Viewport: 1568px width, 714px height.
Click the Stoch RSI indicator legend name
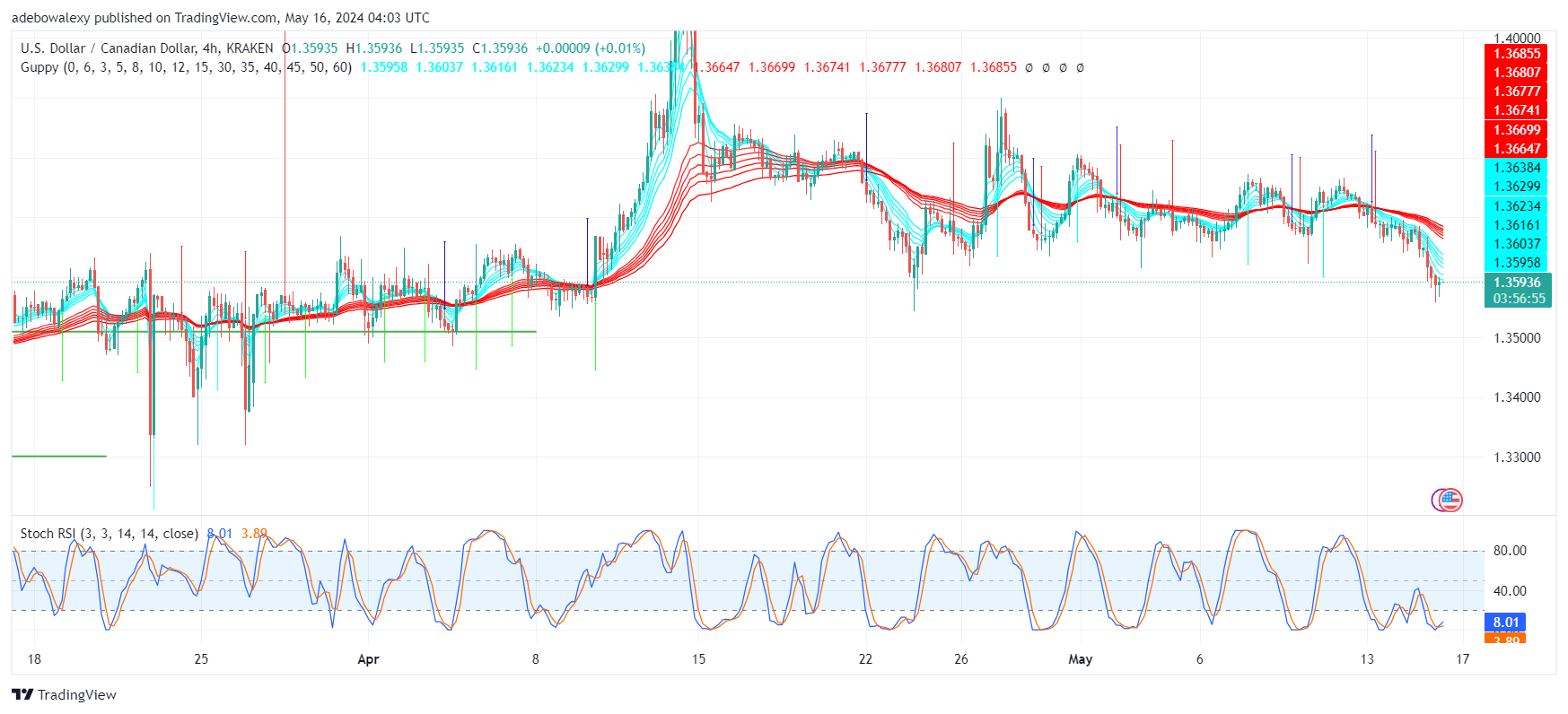click(x=48, y=534)
